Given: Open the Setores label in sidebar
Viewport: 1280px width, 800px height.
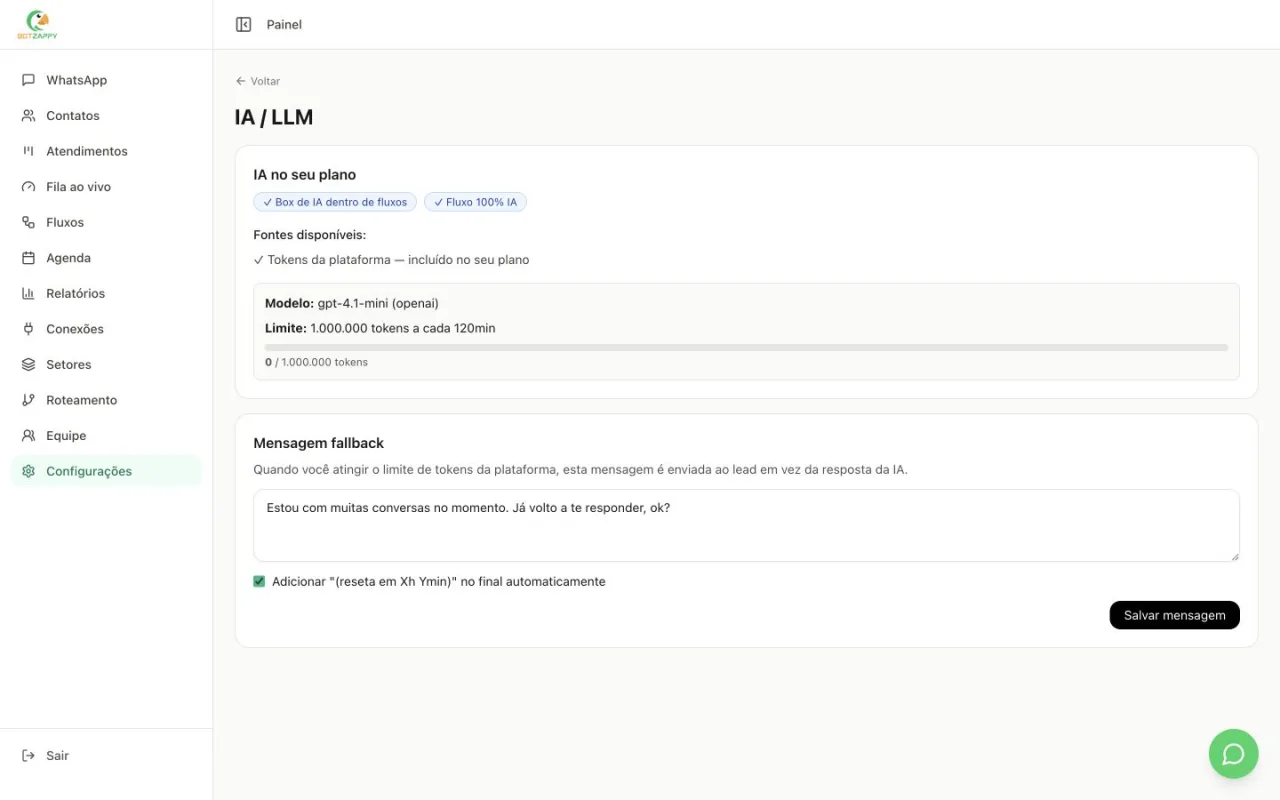Looking at the screenshot, I should (68, 365).
